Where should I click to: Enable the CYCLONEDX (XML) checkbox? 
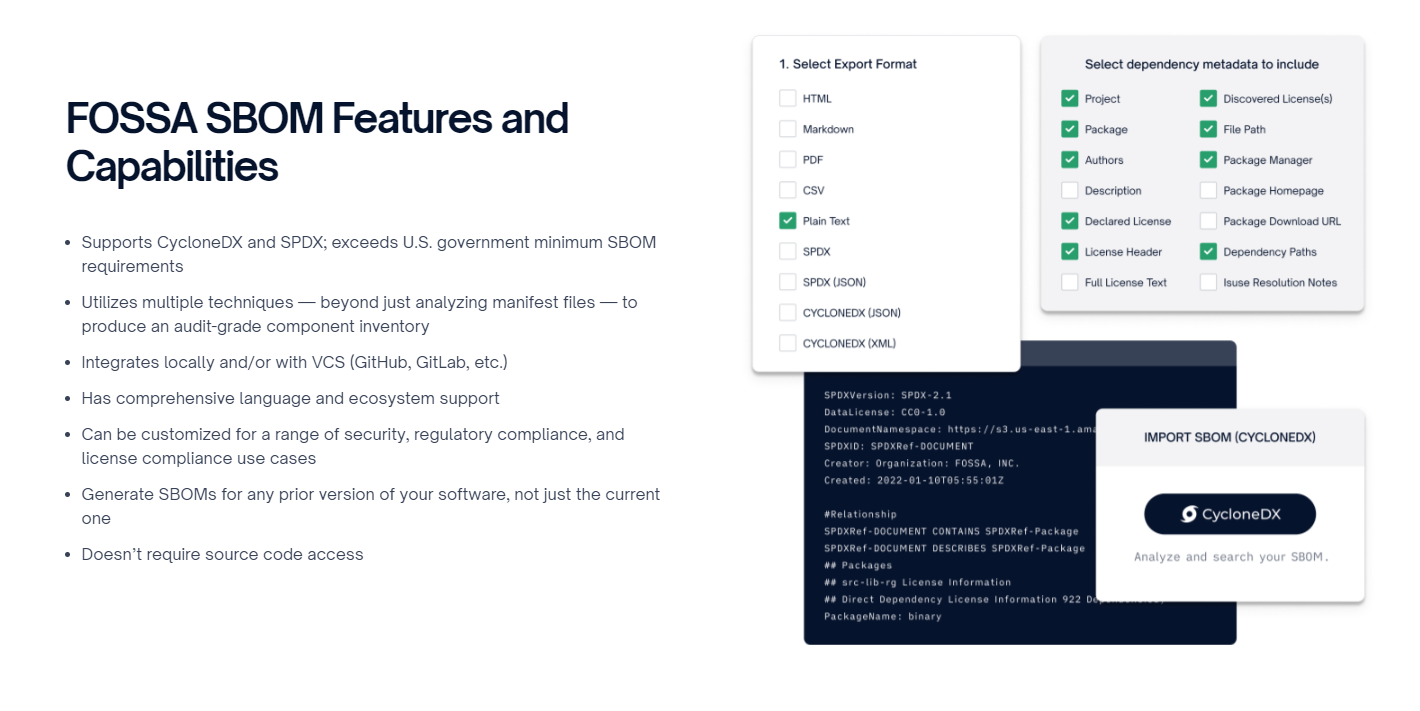(x=787, y=344)
